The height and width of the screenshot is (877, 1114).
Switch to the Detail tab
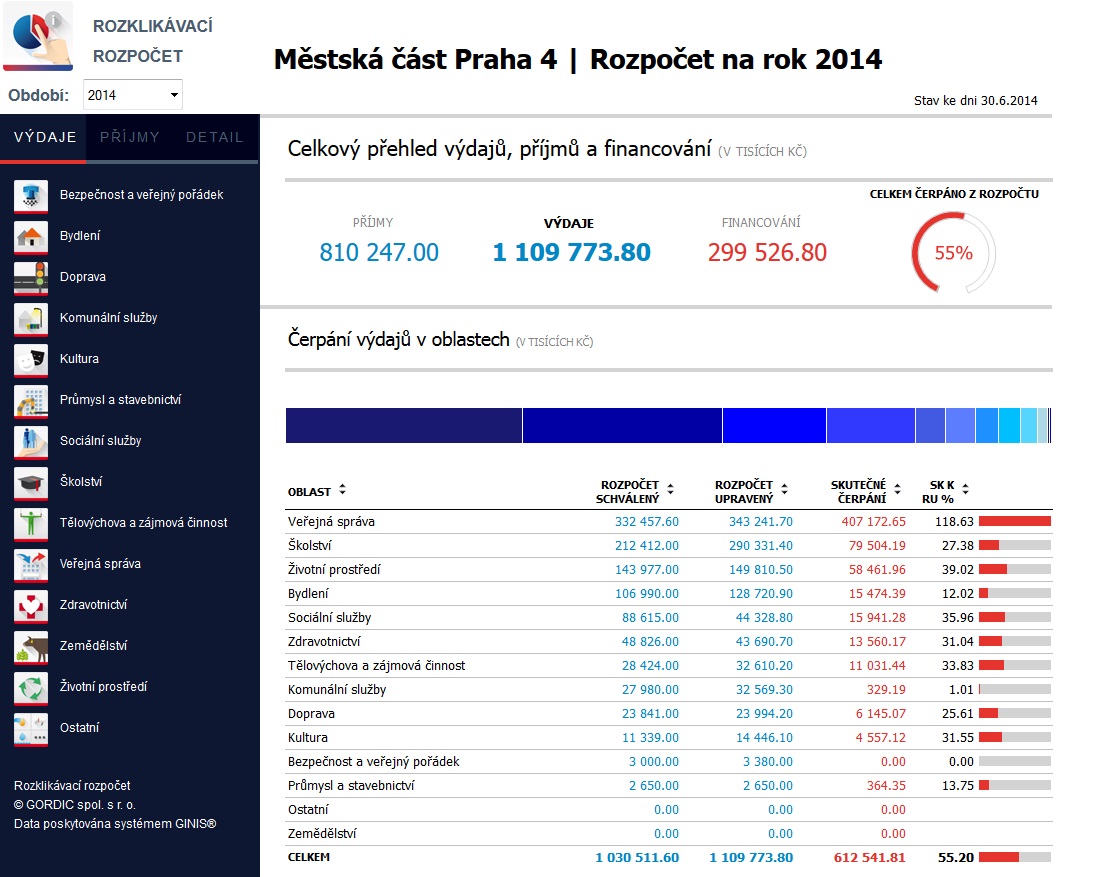[215, 137]
